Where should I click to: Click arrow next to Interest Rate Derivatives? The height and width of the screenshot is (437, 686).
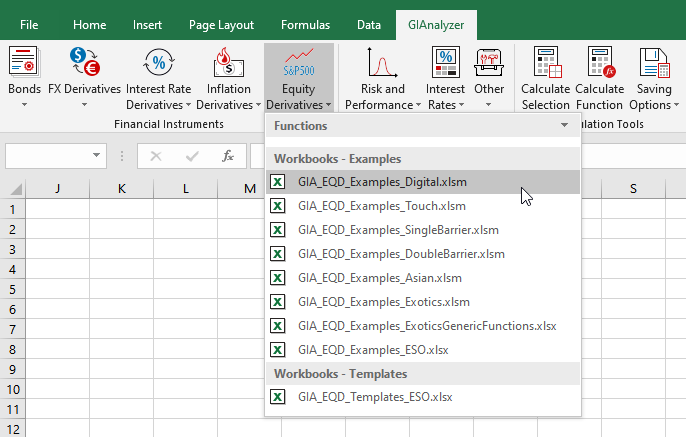point(188,105)
